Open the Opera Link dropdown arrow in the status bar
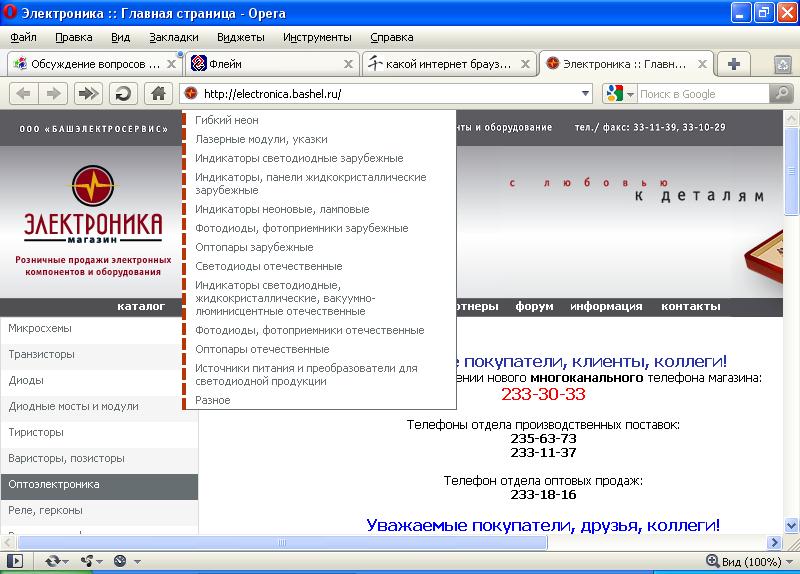This screenshot has height=574, width=800. pyautogui.click(x=65, y=562)
